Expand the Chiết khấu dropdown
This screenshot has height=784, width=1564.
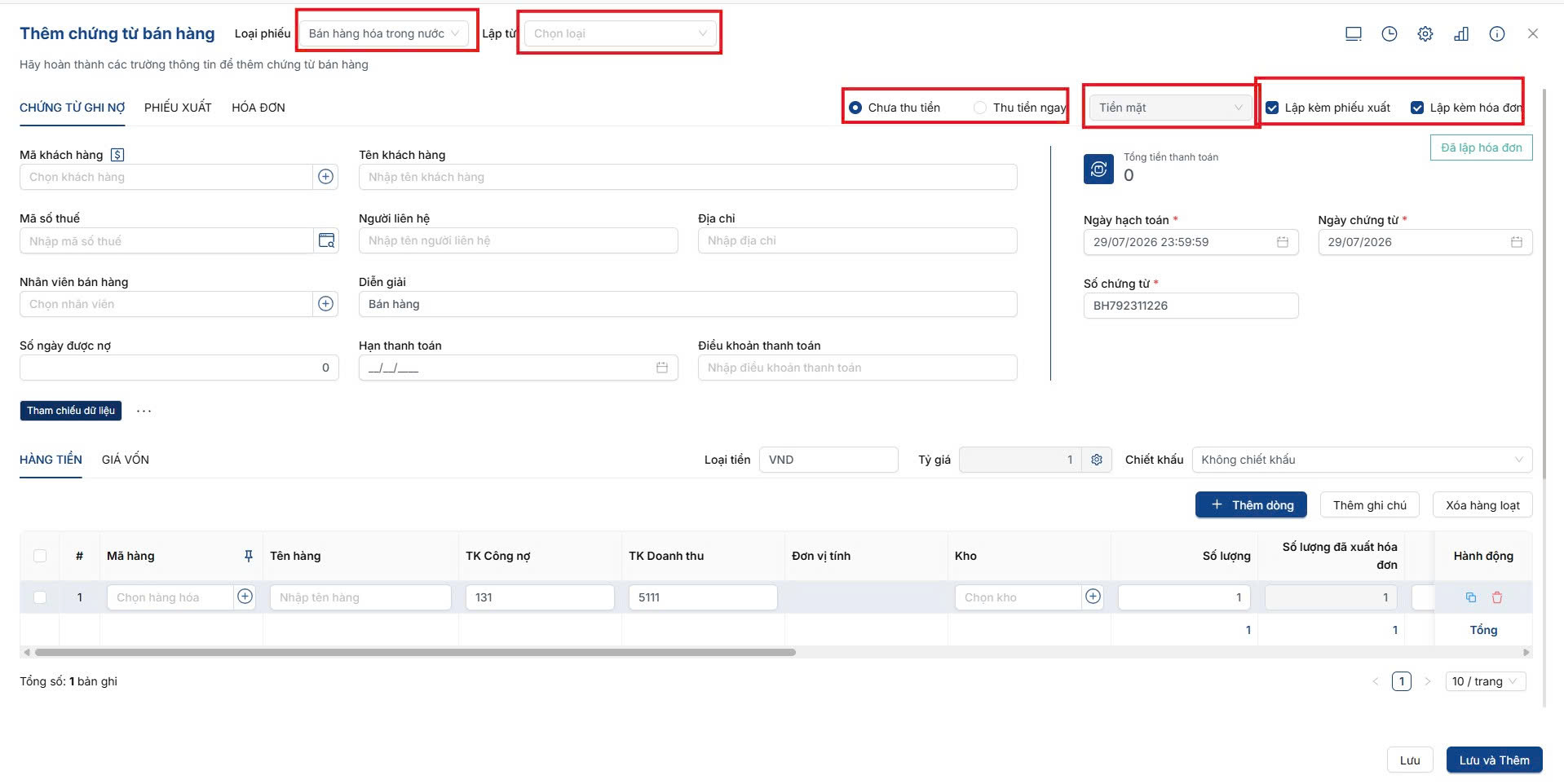pyautogui.click(x=1362, y=460)
